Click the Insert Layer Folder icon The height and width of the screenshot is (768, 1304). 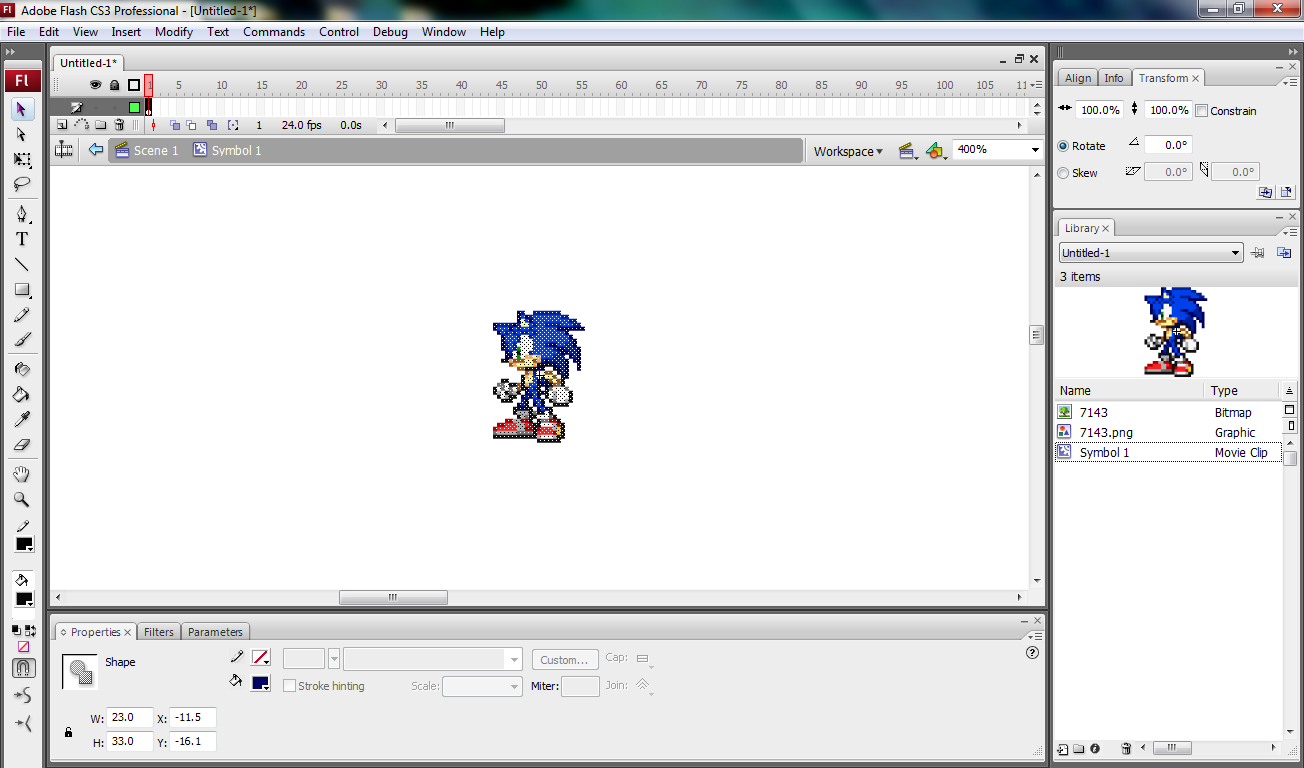[x=101, y=125]
